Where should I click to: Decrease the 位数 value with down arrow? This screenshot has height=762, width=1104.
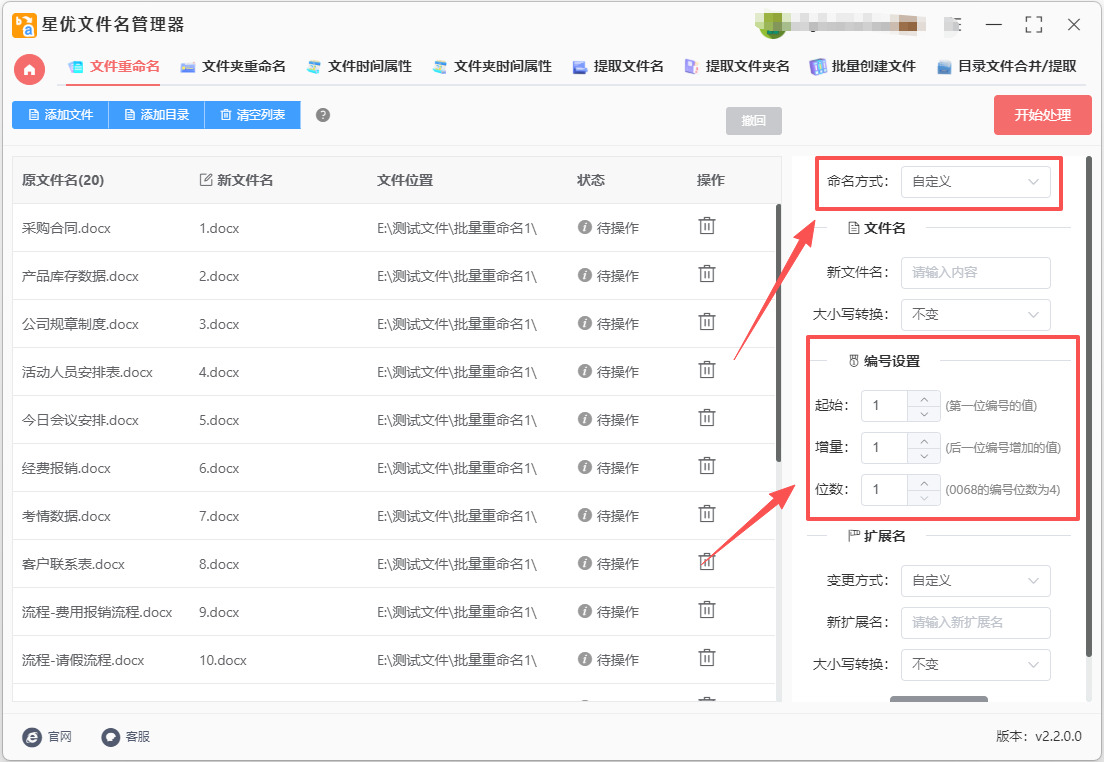(924, 498)
